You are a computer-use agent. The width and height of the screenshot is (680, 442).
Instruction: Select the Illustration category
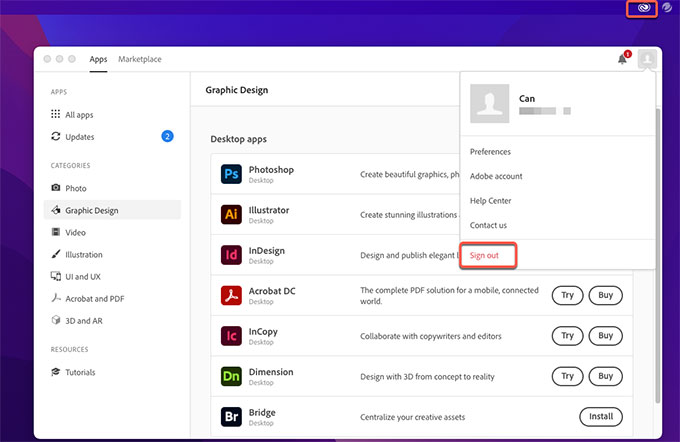click(x=84, y=255)
